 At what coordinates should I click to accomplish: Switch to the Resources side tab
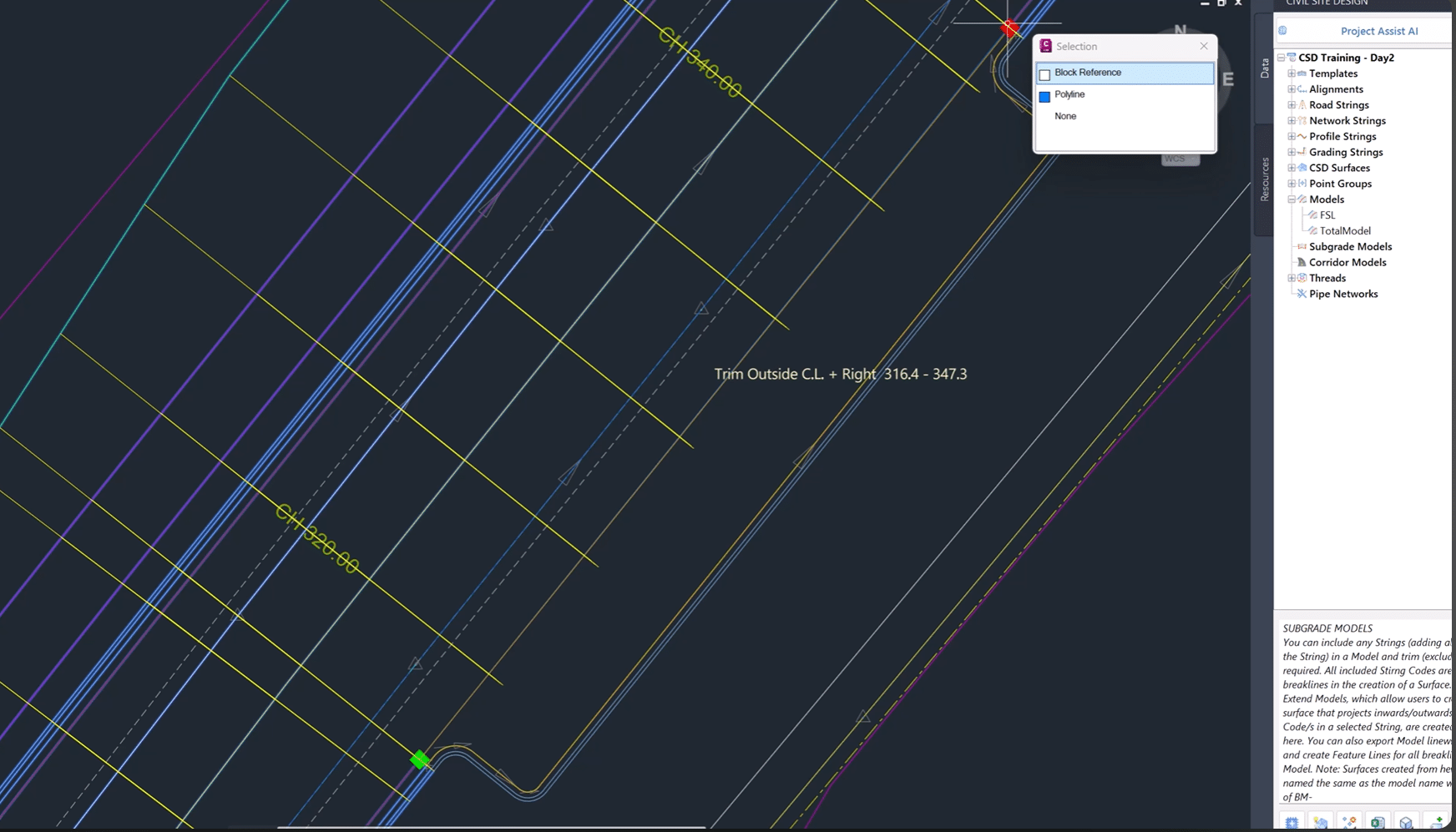click(x=1264, y=179)
